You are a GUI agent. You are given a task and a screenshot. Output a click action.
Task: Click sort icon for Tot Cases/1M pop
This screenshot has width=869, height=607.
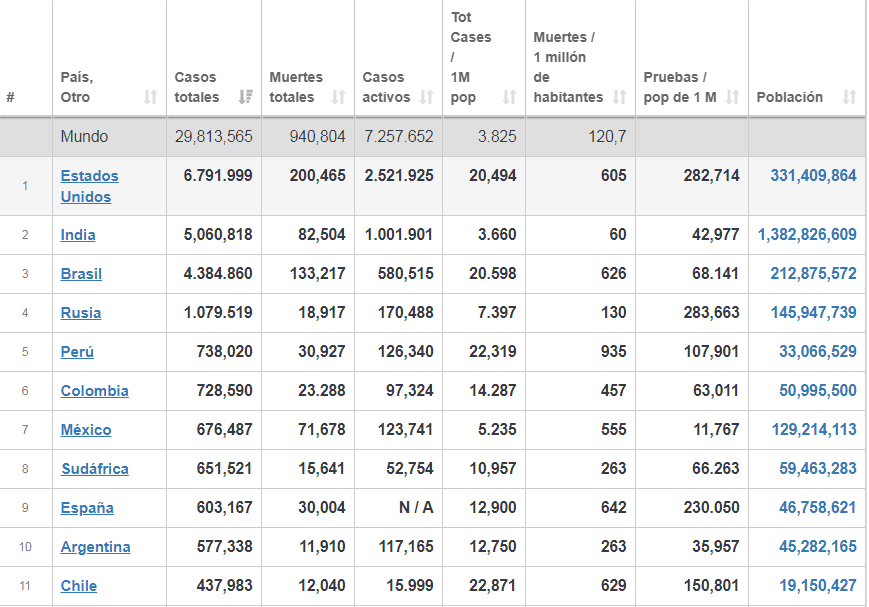[510, 97]
